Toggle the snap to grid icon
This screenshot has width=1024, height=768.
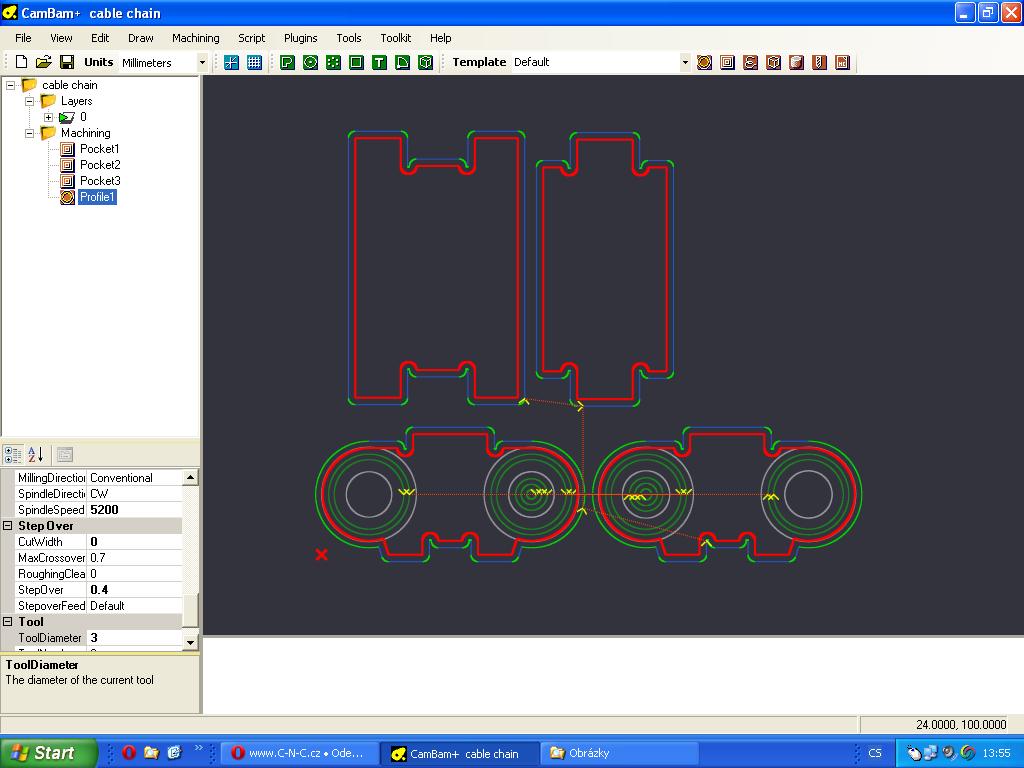(231, 62)
